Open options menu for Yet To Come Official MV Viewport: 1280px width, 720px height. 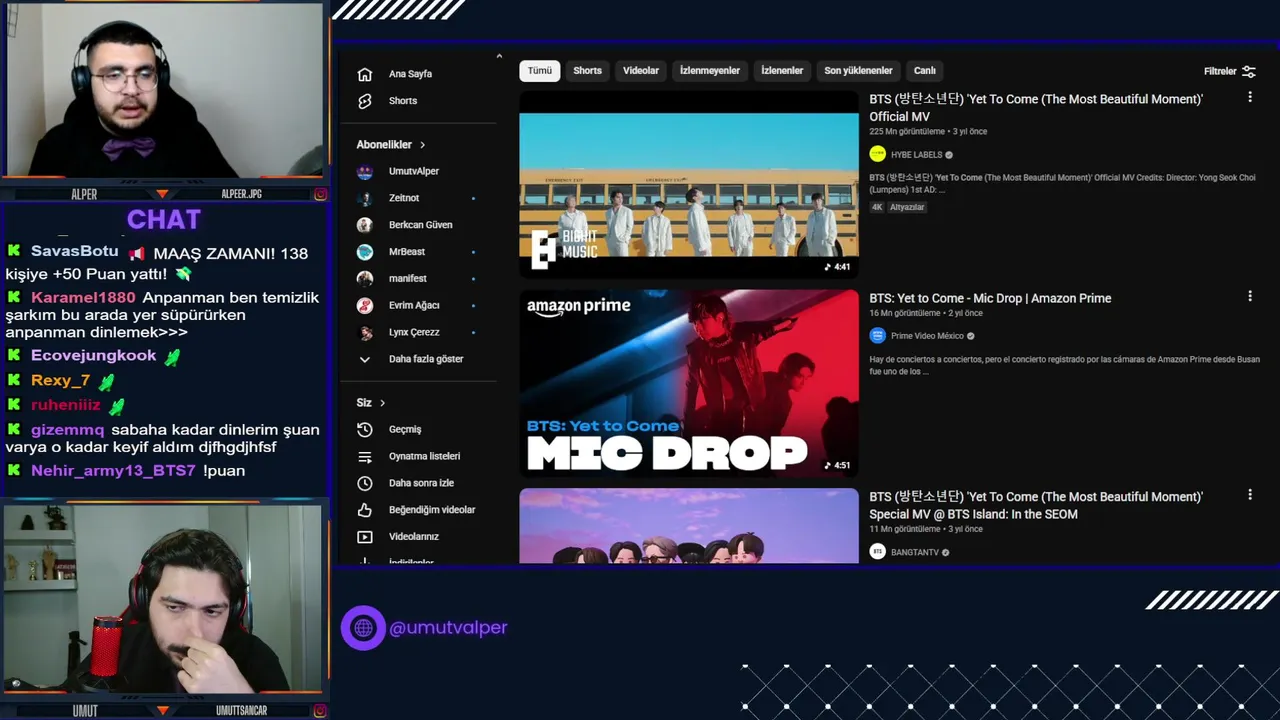pyautogui.click(x=1250, y=97)
